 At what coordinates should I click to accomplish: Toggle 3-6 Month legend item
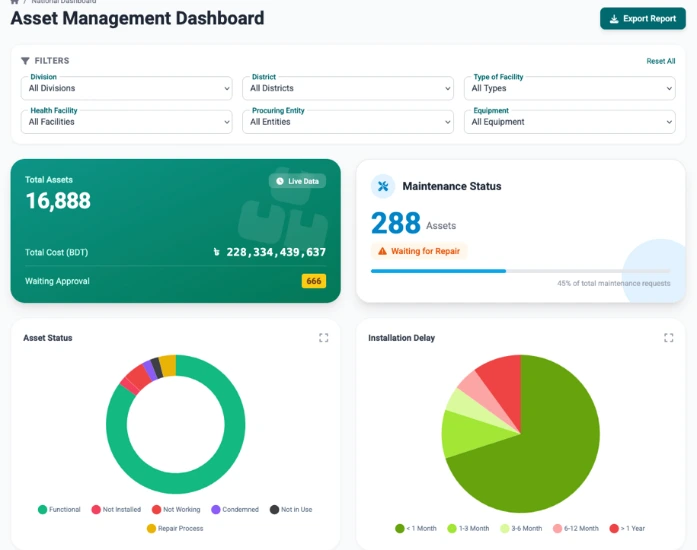(521, 529)
